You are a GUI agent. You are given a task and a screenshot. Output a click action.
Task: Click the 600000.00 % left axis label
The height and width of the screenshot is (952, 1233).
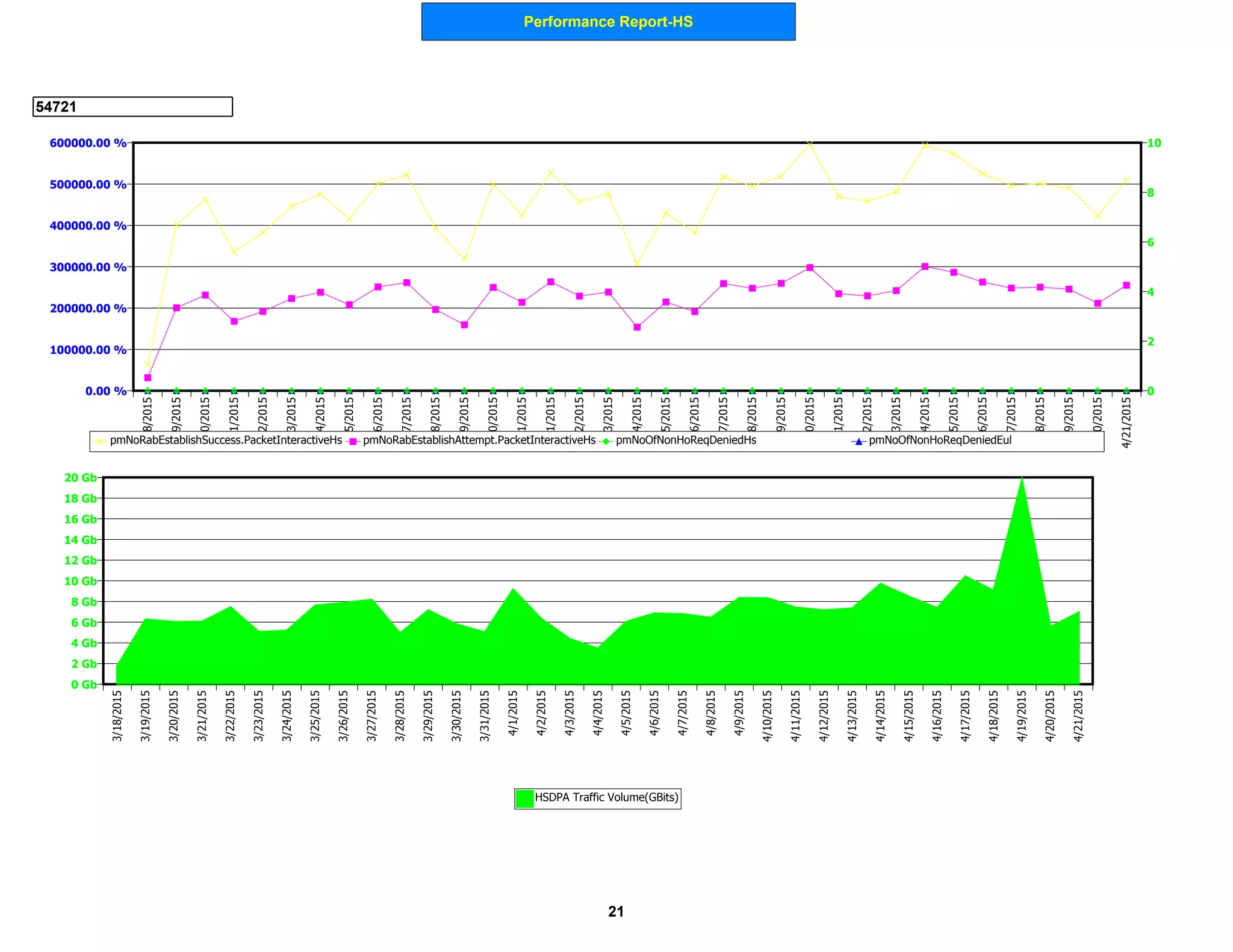(x=88, y=143)
